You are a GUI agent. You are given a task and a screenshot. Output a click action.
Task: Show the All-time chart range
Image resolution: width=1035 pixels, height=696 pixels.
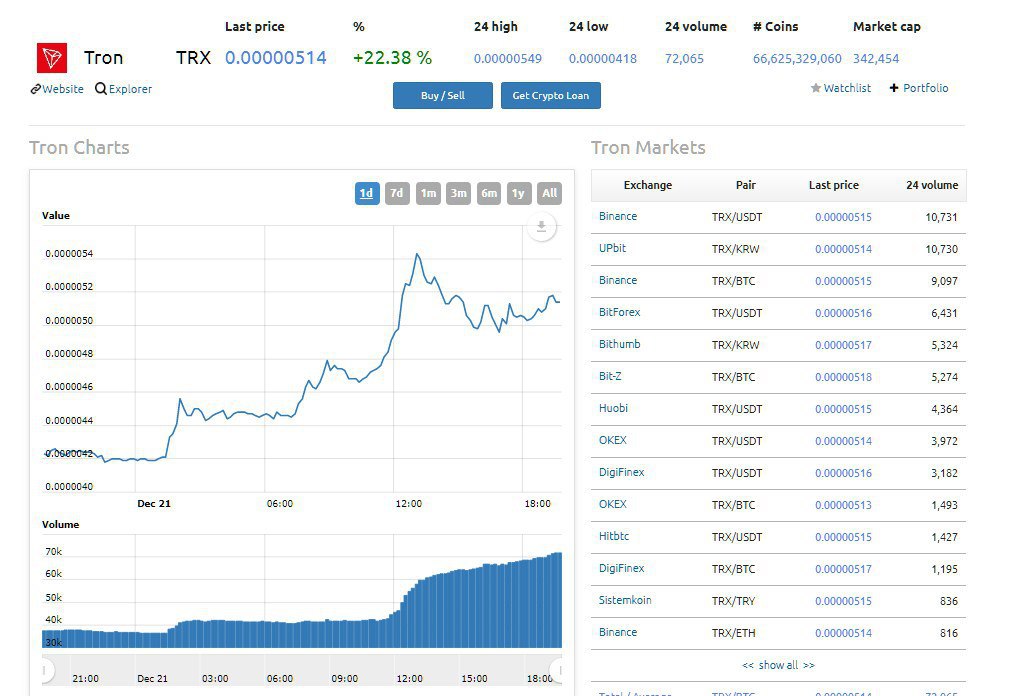549,193
